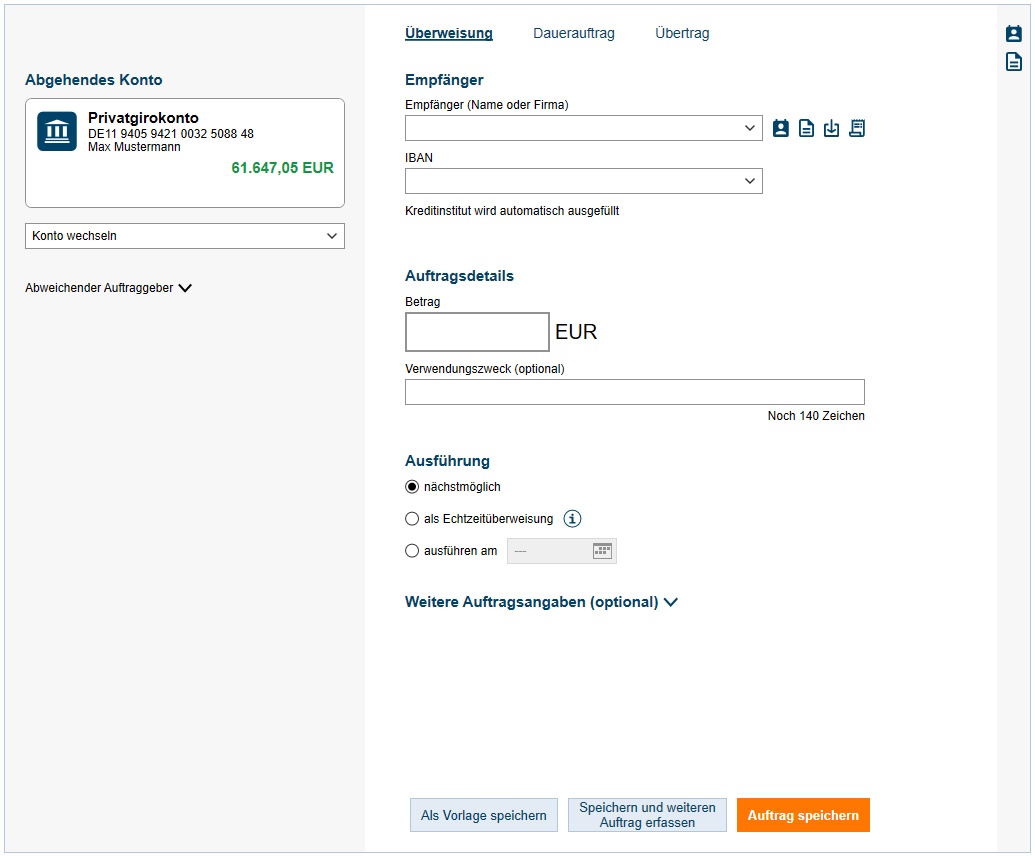Image resolution: width=1035 pixels, height=856 pixels.
Task: Click the orange Auftrag speichern button
Action: pos(803,815)
